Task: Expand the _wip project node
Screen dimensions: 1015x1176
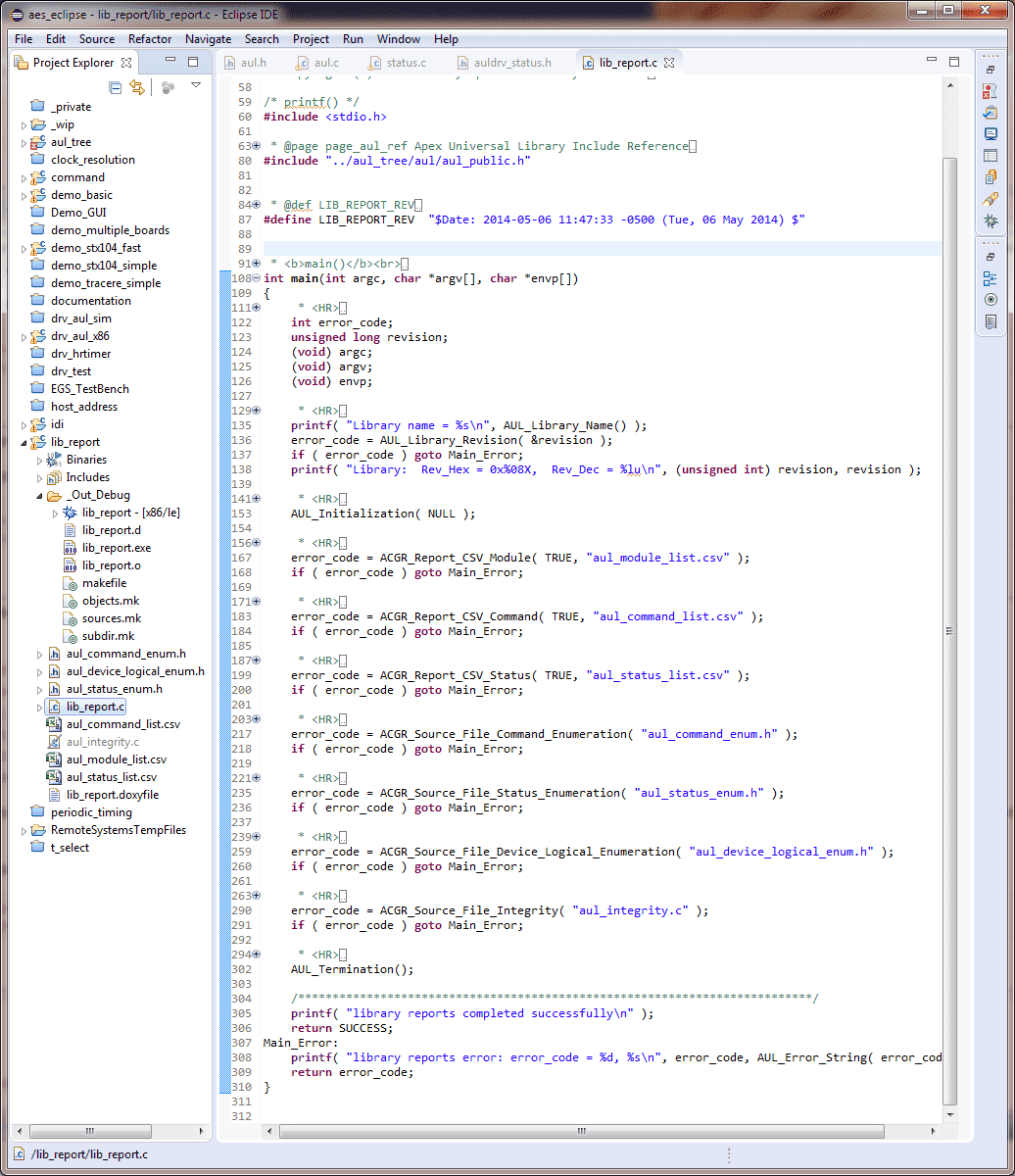Action: coord(24,124)
